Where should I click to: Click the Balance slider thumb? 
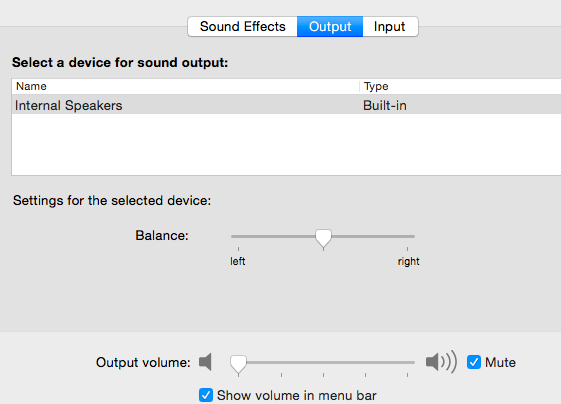(x=323, y=238)
